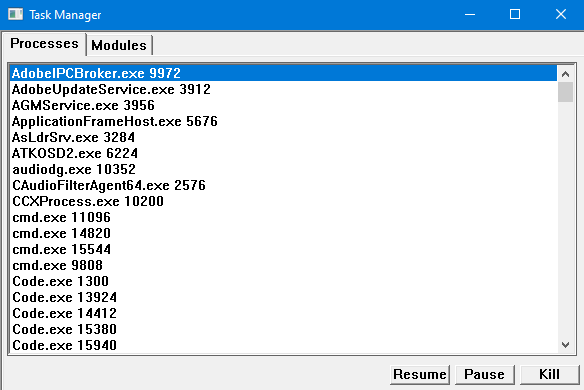Select cmd.exe 9808 entry

click(283, 266)
